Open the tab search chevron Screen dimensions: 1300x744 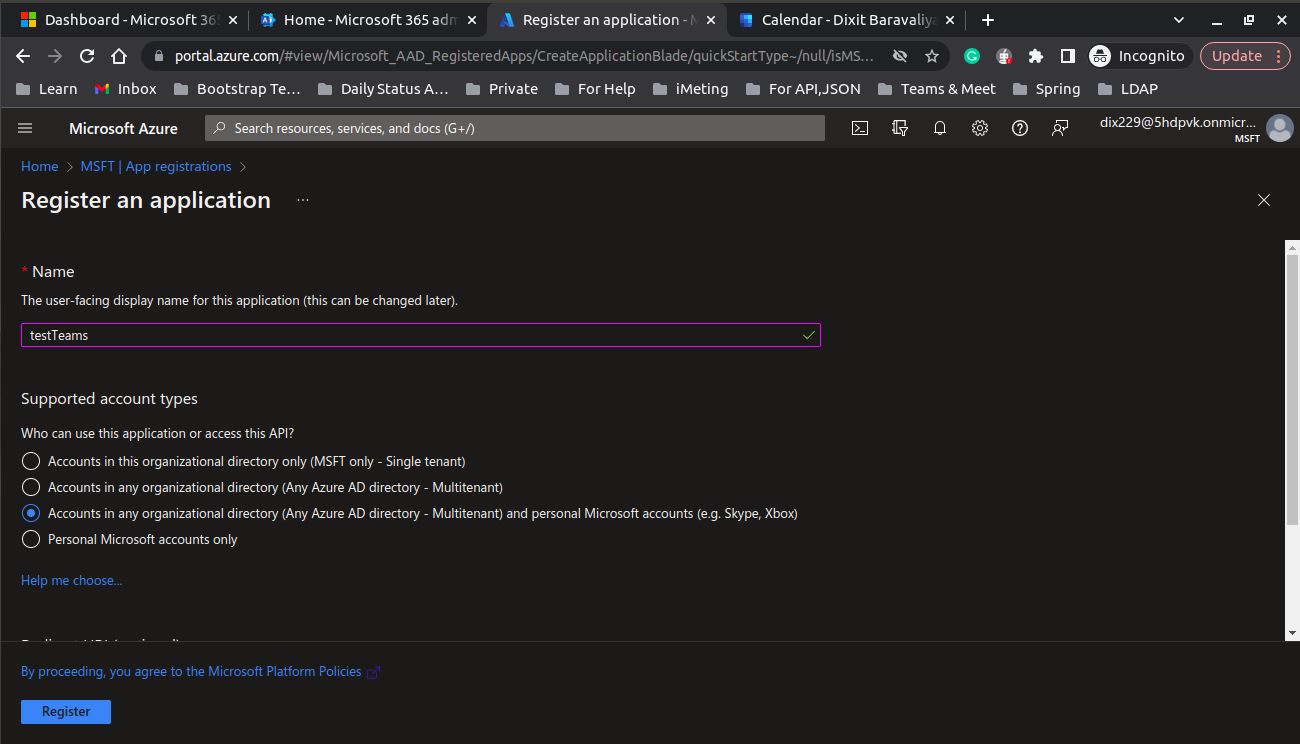1179,20
